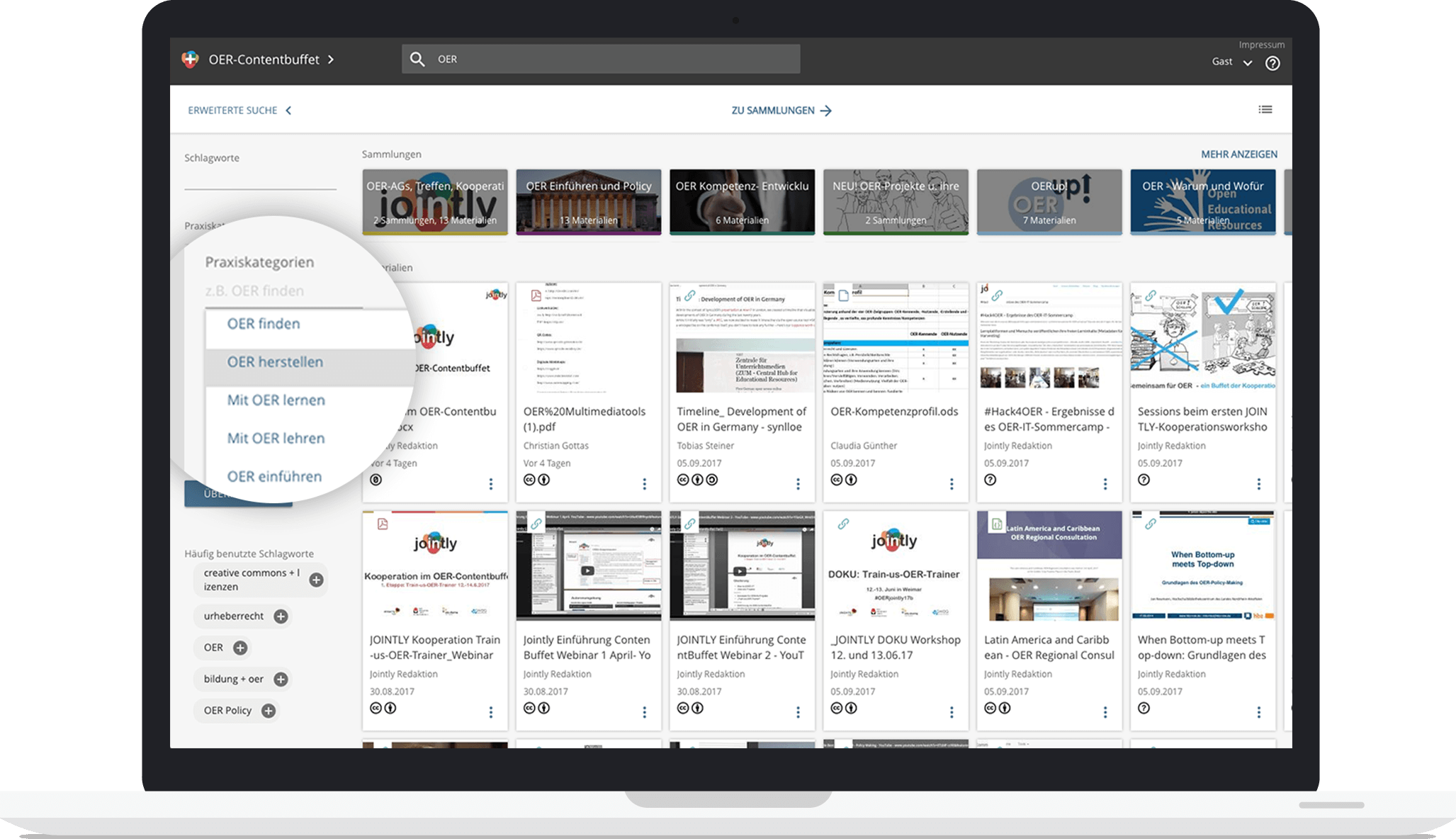Select 'OER herstellen' from category list
This screenshot has height=839, width=1456.
click(275, 362)
